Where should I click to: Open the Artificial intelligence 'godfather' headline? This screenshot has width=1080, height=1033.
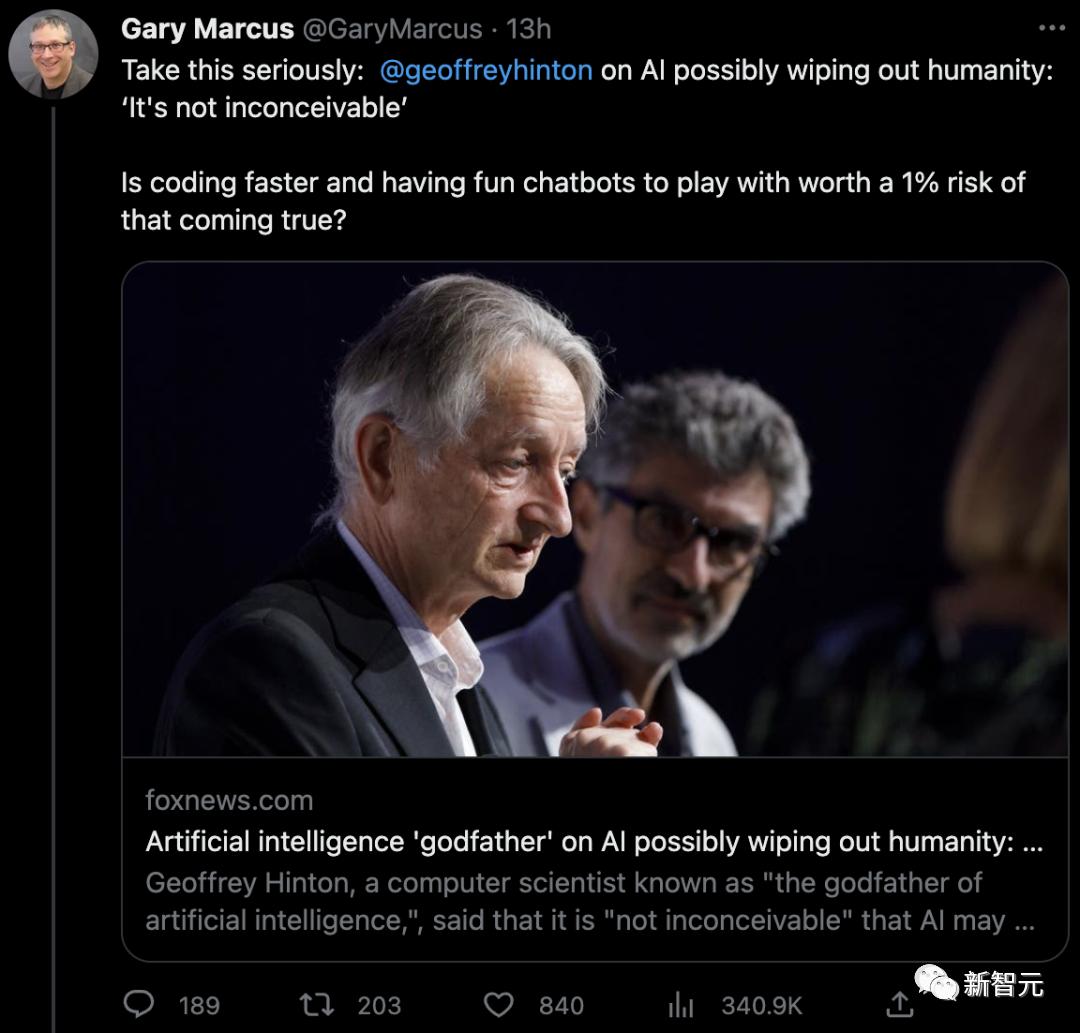tap(594, 842)
